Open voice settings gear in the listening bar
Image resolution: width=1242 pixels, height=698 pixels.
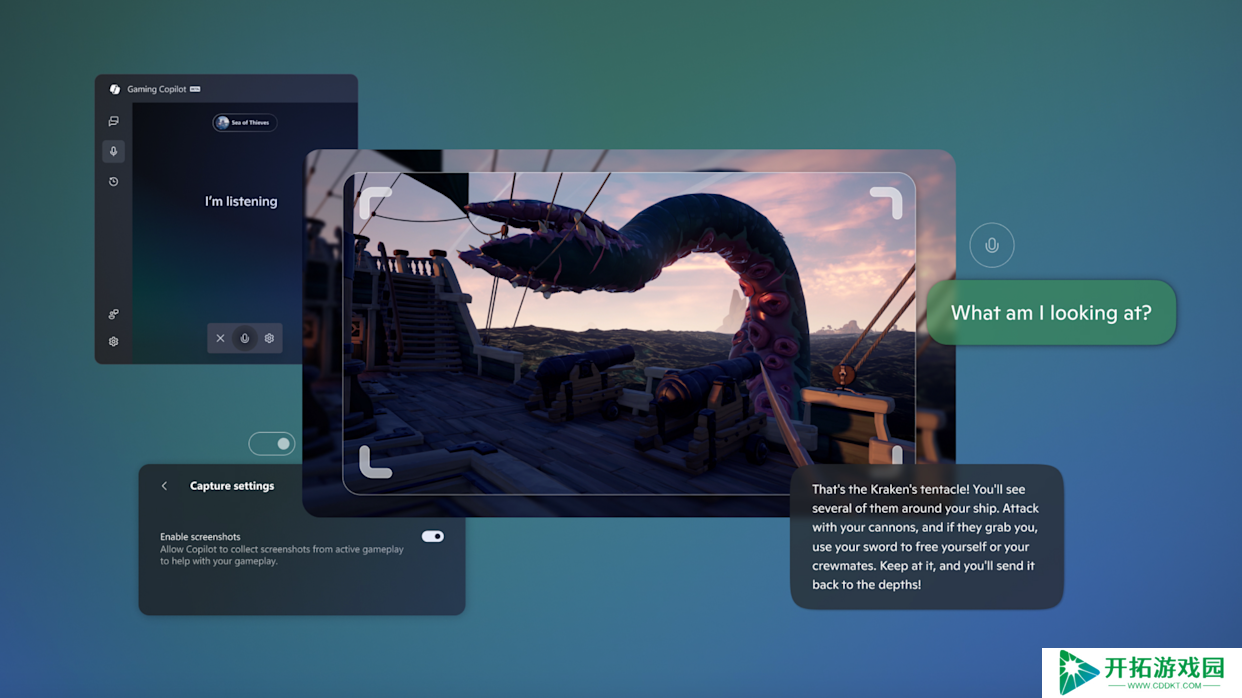coord(269,339)
